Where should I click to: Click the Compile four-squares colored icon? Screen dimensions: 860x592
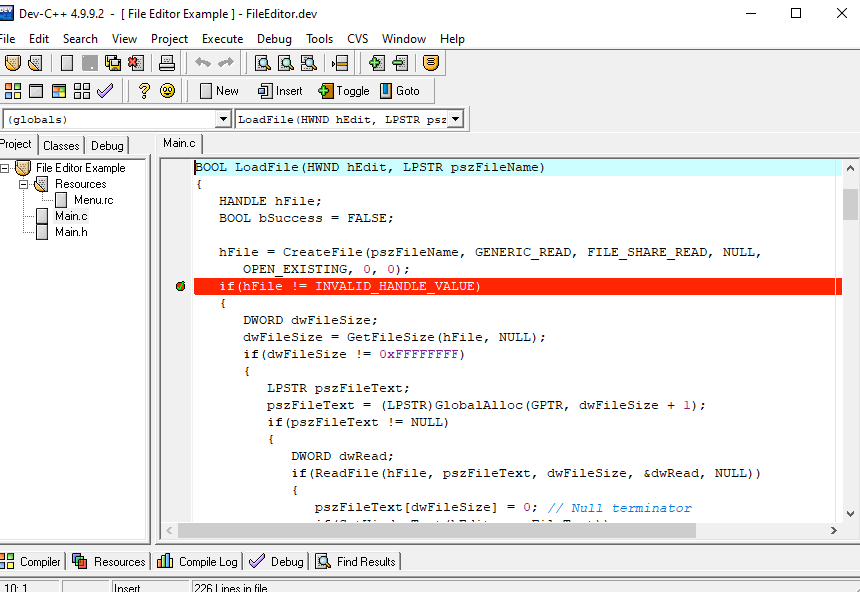[x=12, y=91]
